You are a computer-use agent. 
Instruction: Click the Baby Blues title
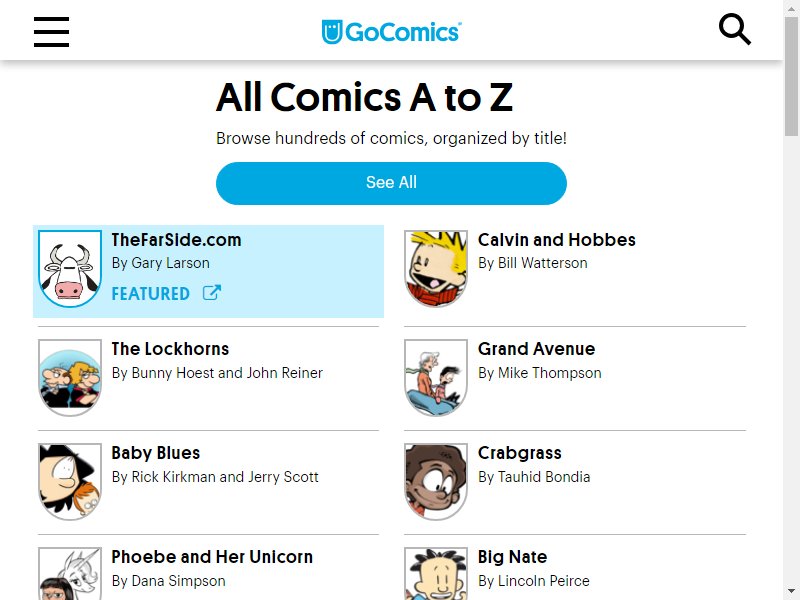pos(156,453)
